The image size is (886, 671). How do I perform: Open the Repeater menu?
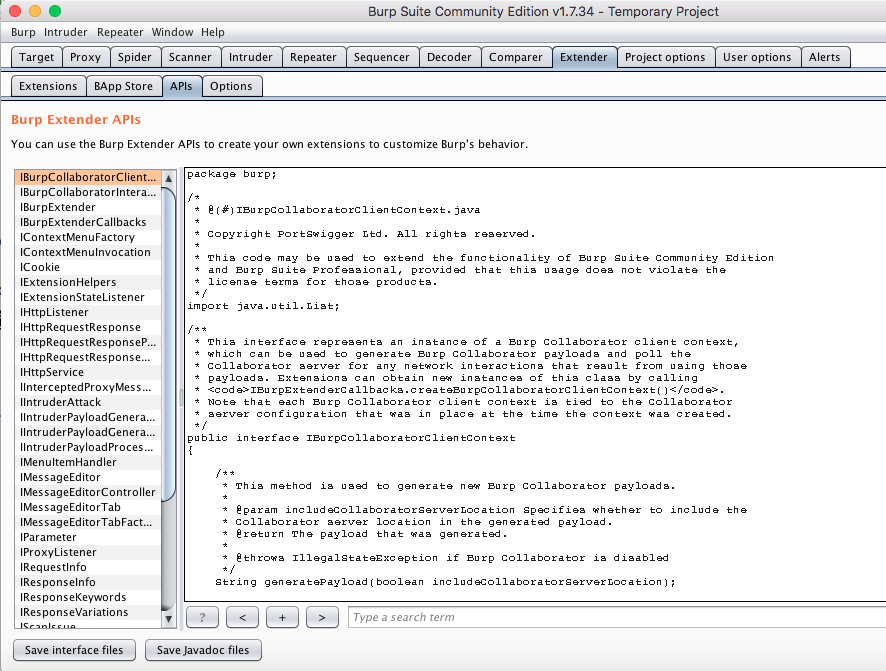[120, 32]
